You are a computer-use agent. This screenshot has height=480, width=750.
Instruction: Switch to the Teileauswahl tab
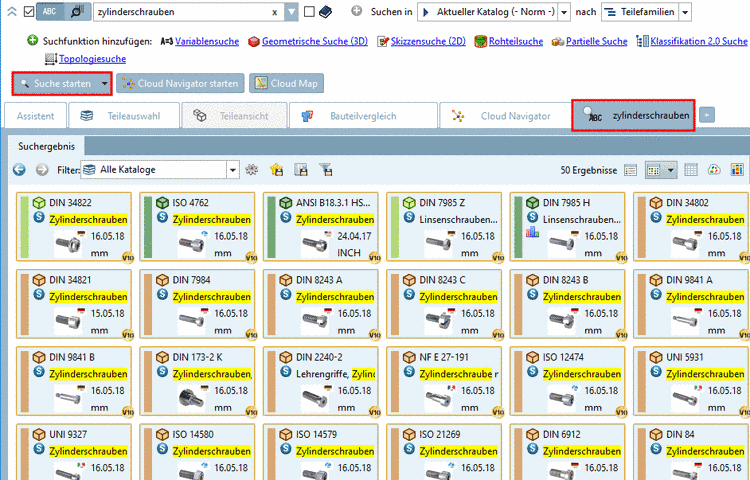coord(124,116)
